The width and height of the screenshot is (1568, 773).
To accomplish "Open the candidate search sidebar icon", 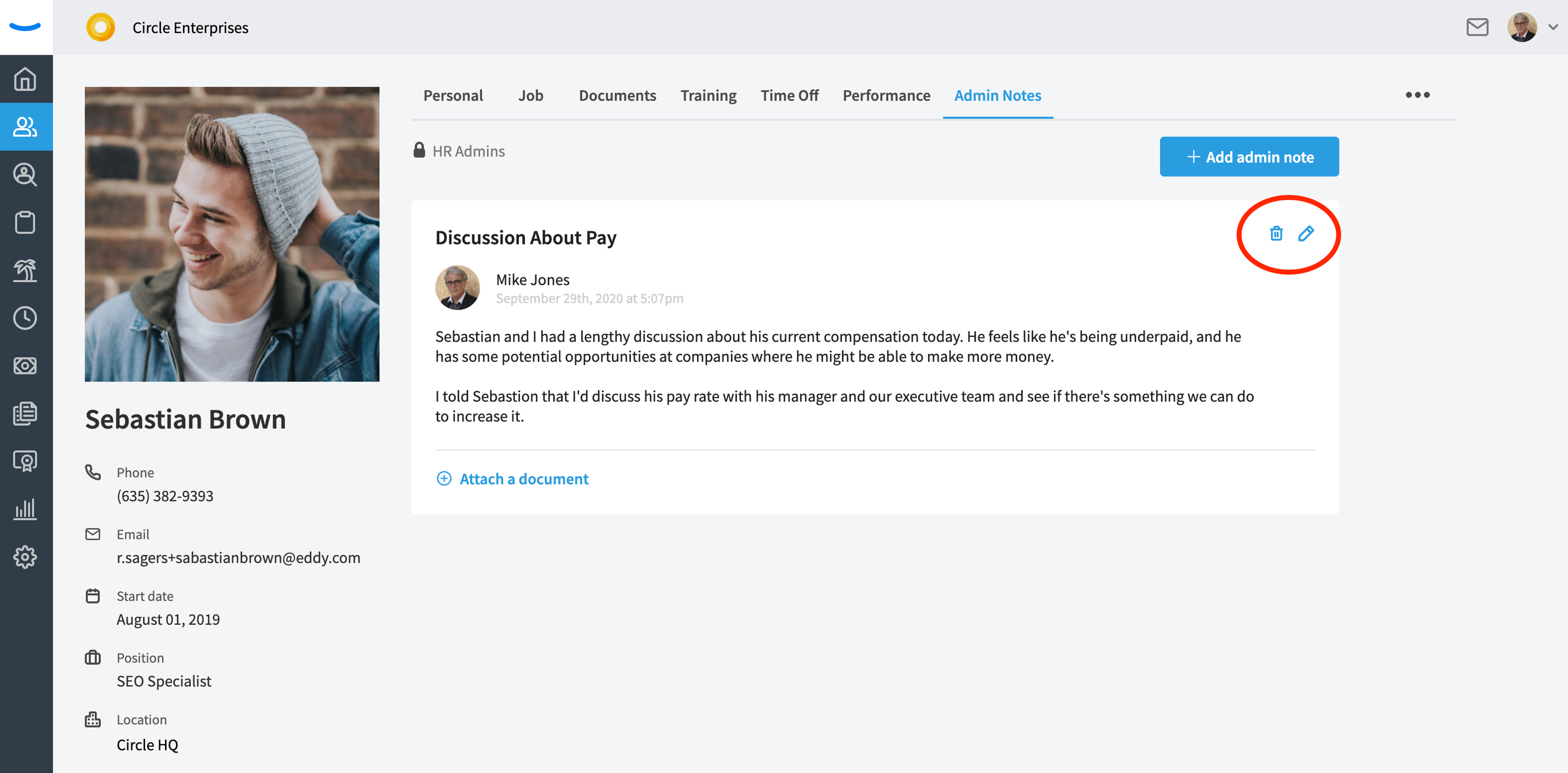I will click(25, 175).
